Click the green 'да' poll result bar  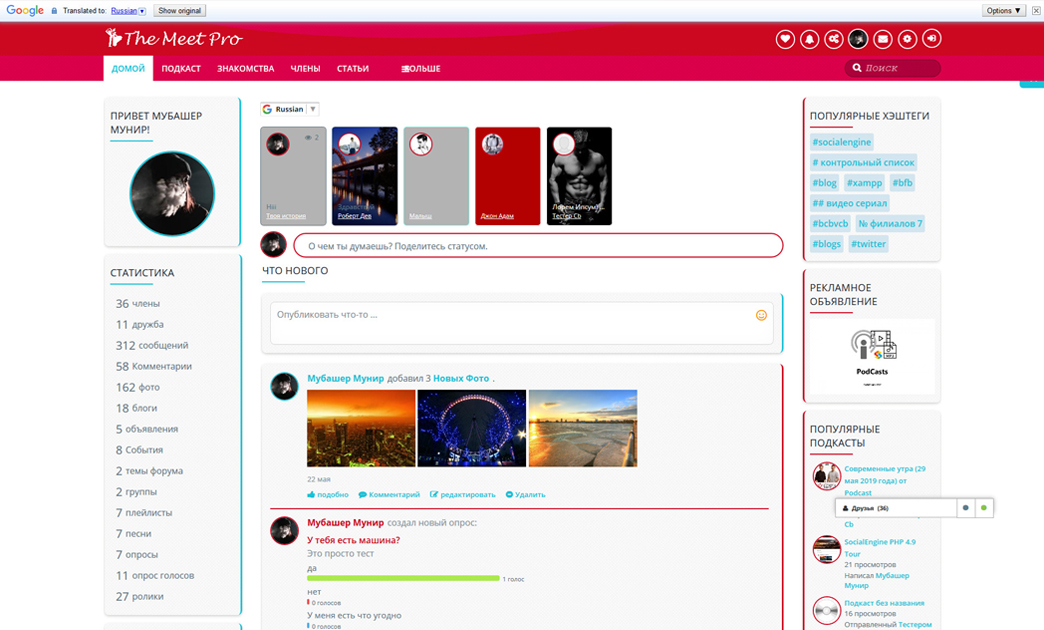tap(403, 578)
